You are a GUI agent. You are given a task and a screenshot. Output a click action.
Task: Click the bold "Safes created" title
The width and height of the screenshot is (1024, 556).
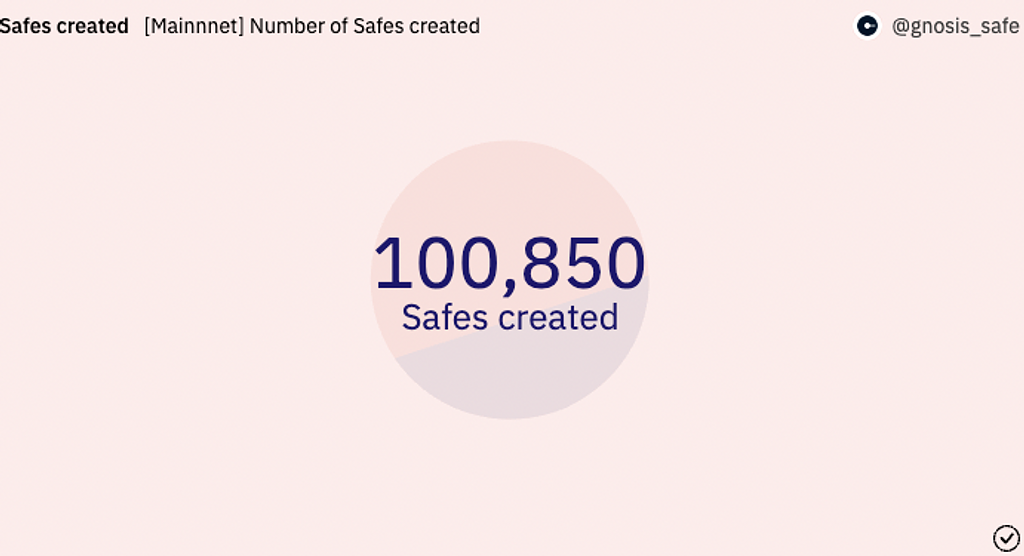[x=64, y=26]
